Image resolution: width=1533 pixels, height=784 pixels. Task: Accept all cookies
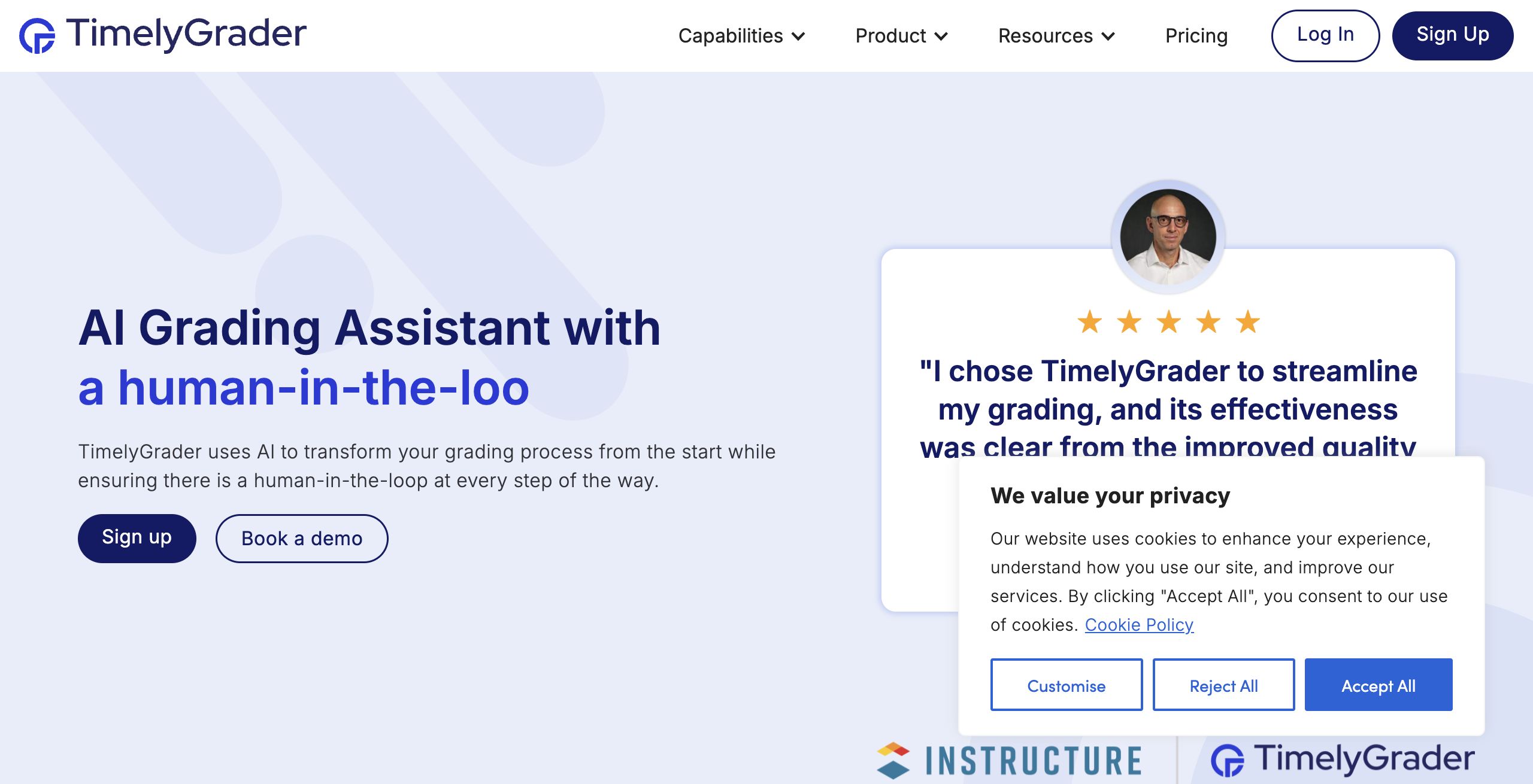tap(1379, 685)
